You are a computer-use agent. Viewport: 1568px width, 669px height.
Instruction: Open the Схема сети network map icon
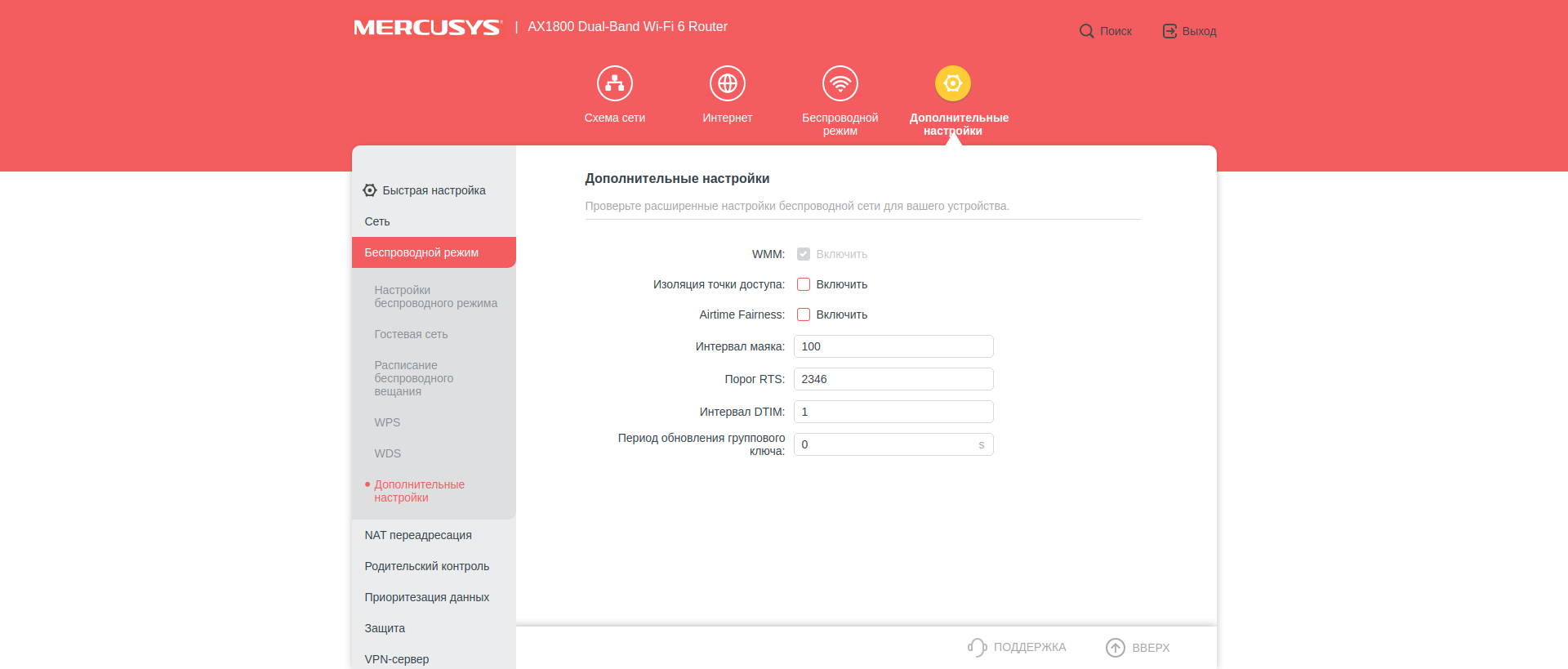pyautogui.click(x=614, y=83)
